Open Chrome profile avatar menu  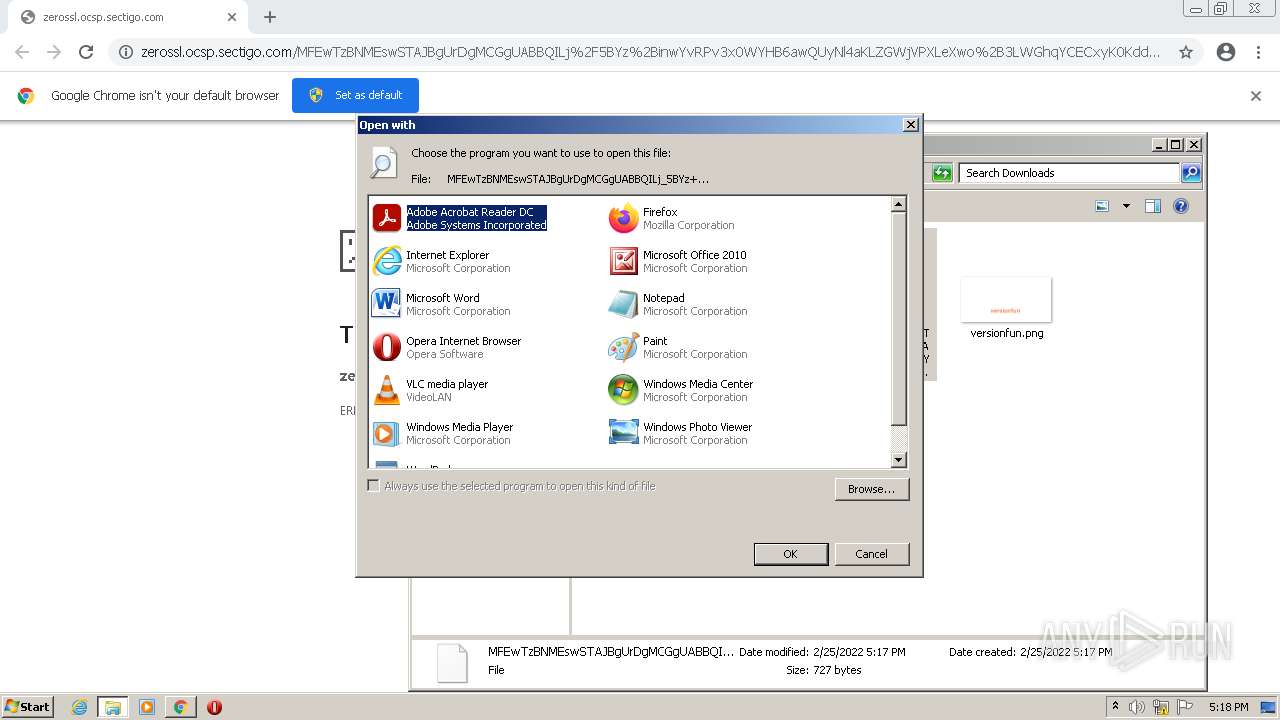click(x=1226, y=52)
